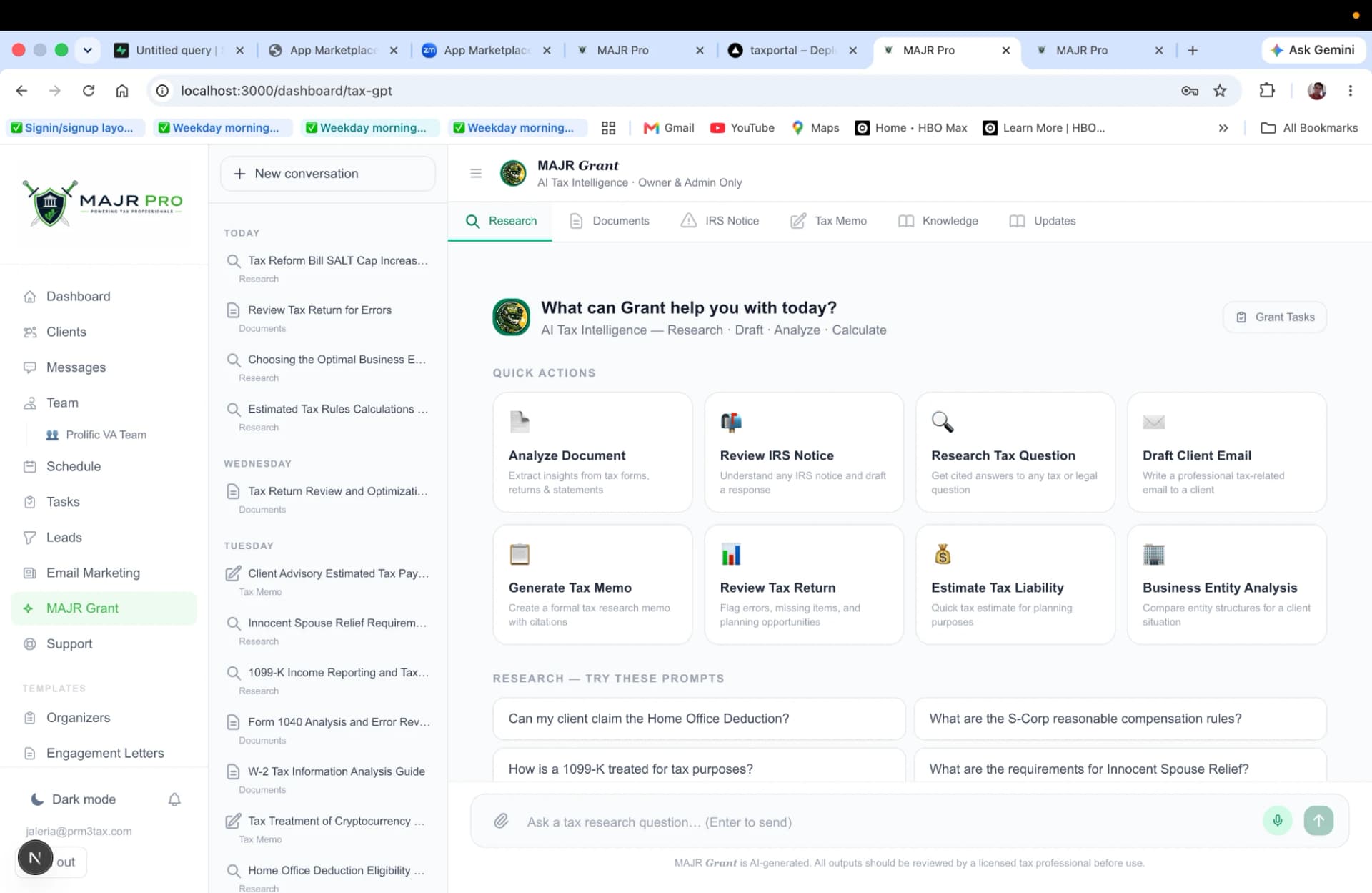The height and width of the screenshot is (893, 1372).
Task: Start a New conversation
Action: click(328, 174)
